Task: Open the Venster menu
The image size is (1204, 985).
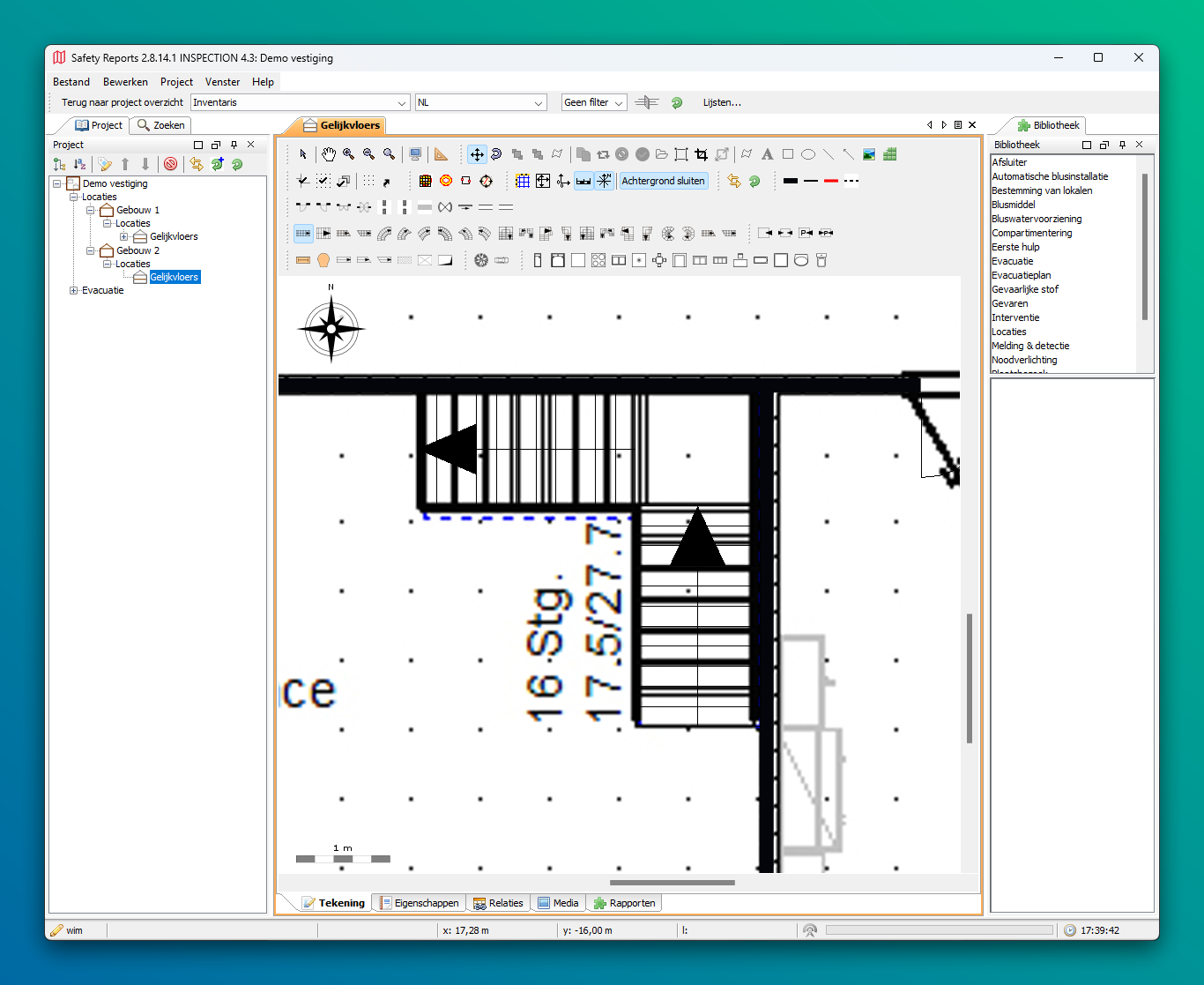Action: pyautogui.click(x=222, y=82)
